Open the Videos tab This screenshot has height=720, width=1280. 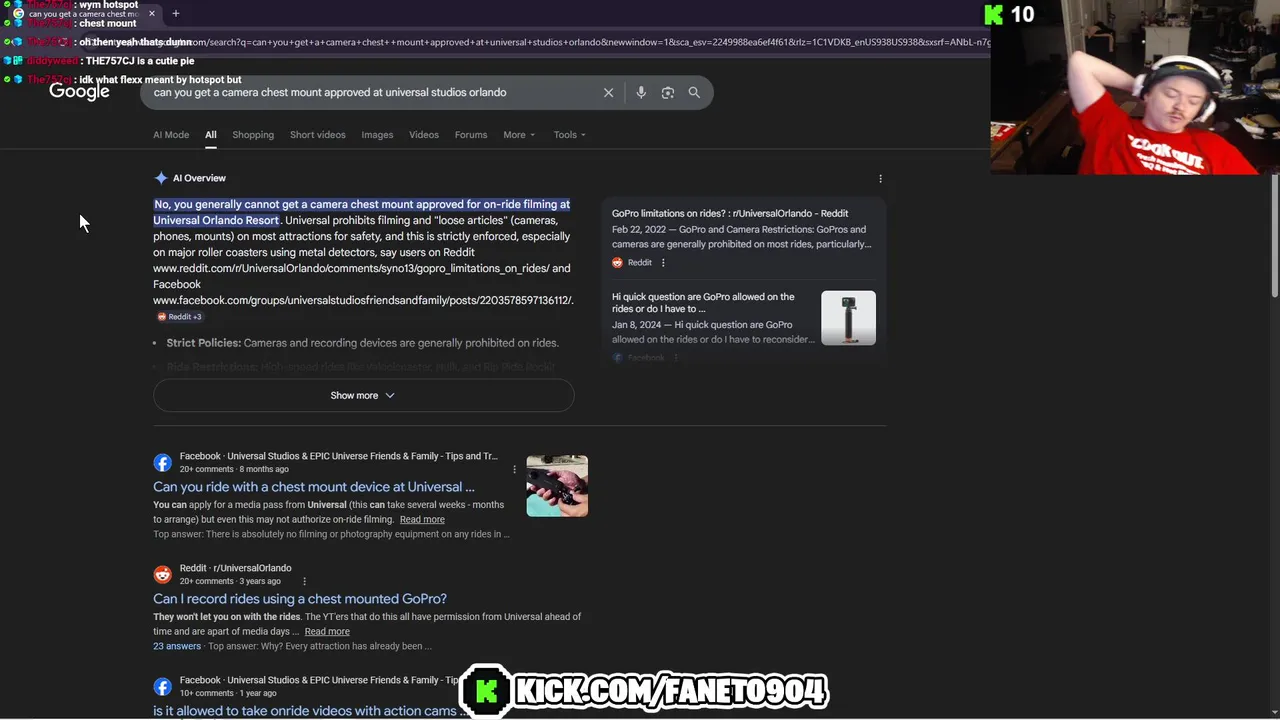(x=424, y=135)
